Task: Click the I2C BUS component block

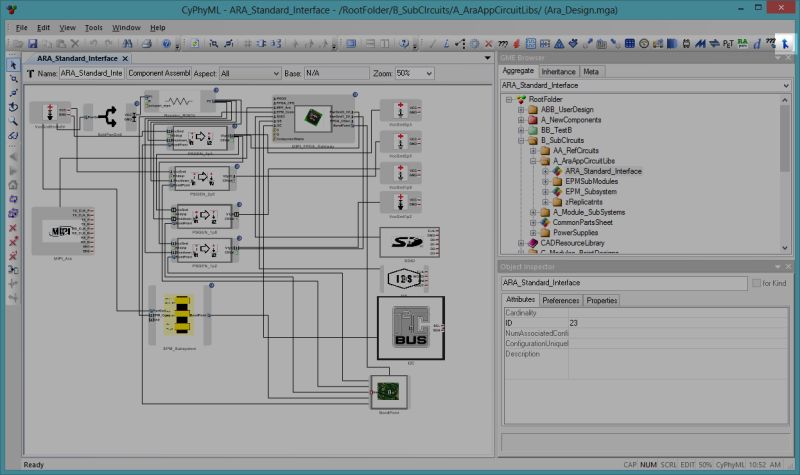Action: click(x=411, y=328)
